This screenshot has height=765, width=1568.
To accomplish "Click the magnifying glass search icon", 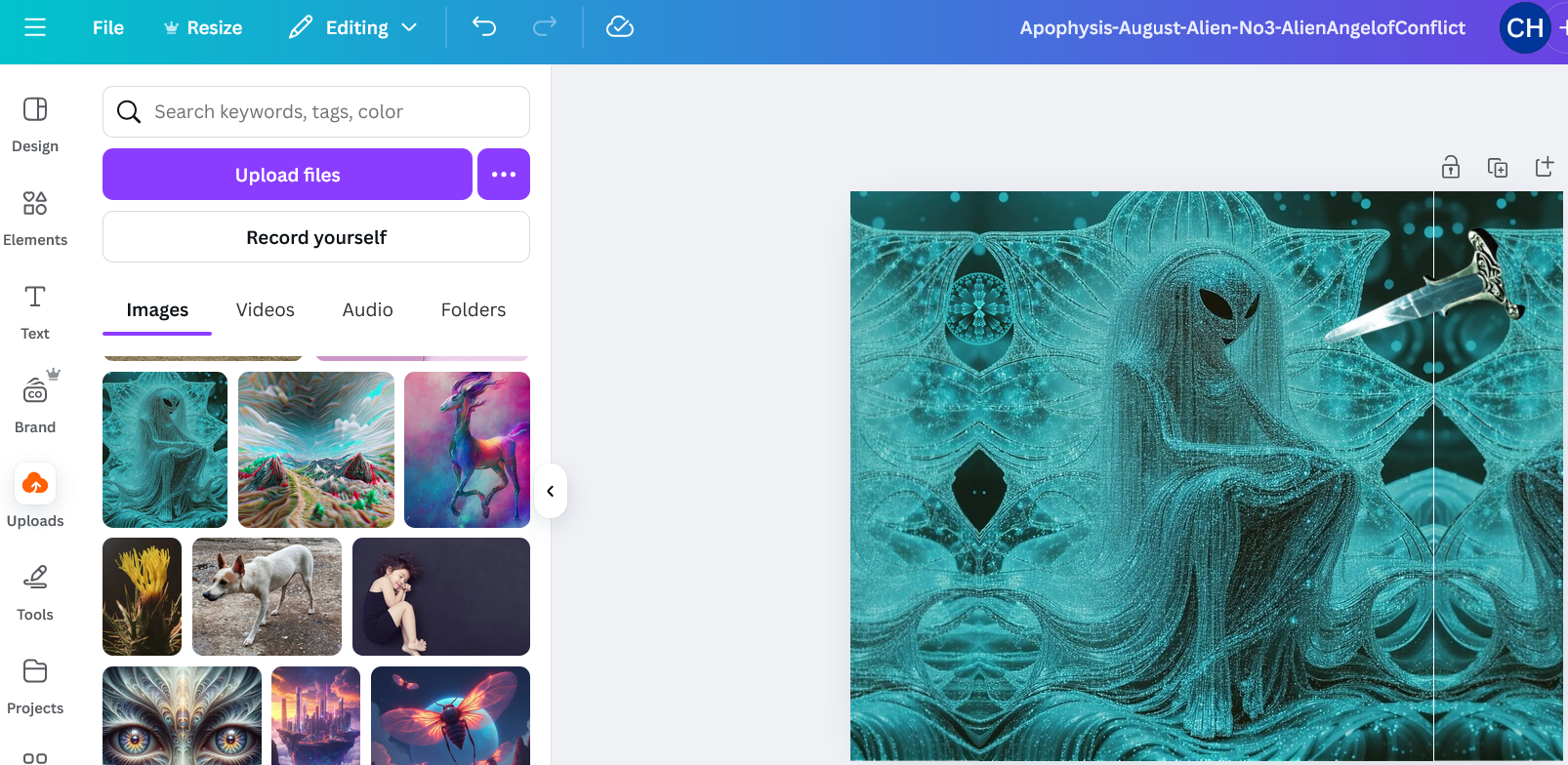I will coord(129,111).
